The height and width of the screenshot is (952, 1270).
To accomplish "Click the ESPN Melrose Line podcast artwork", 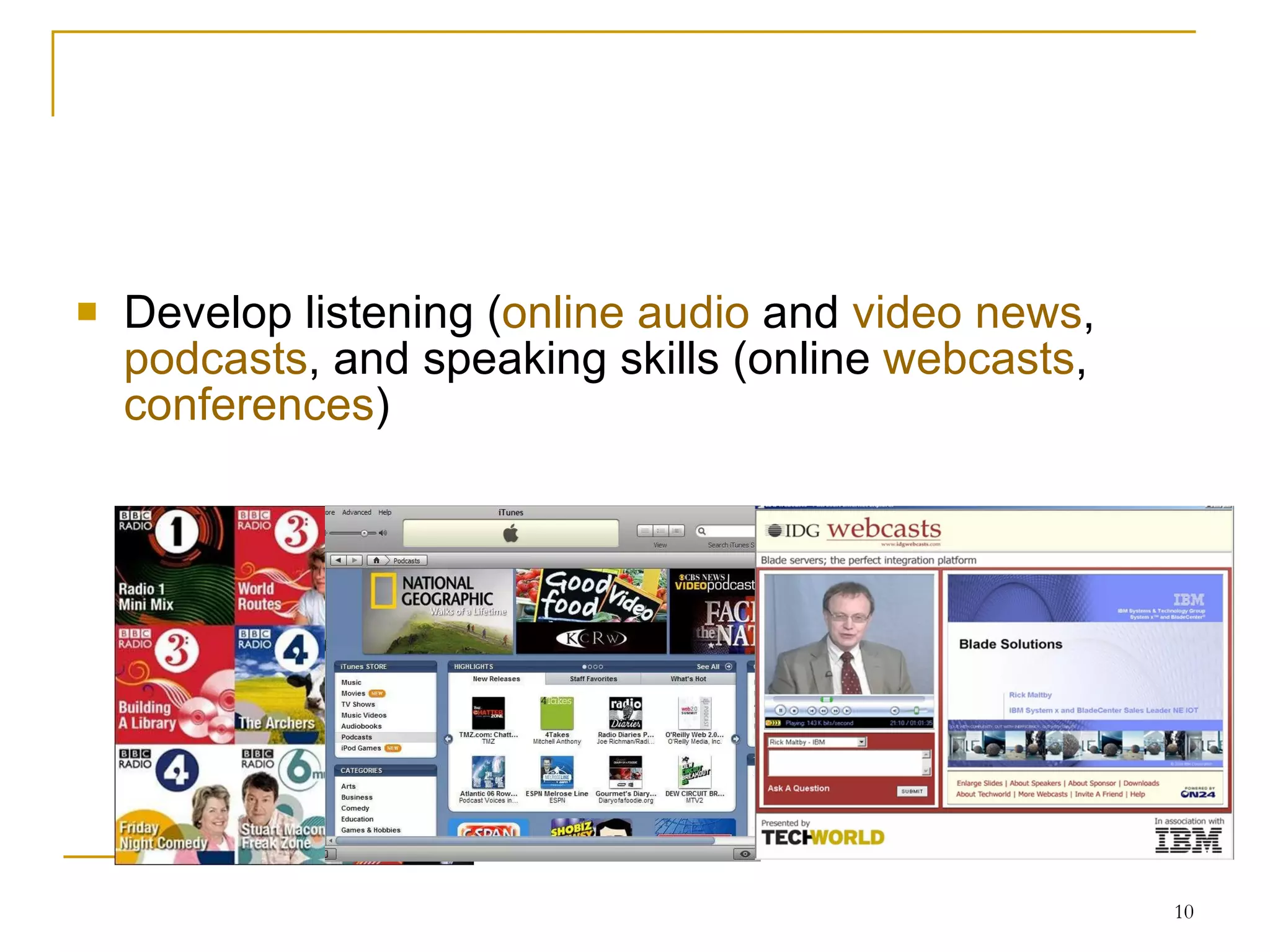I will pos(557,772).
